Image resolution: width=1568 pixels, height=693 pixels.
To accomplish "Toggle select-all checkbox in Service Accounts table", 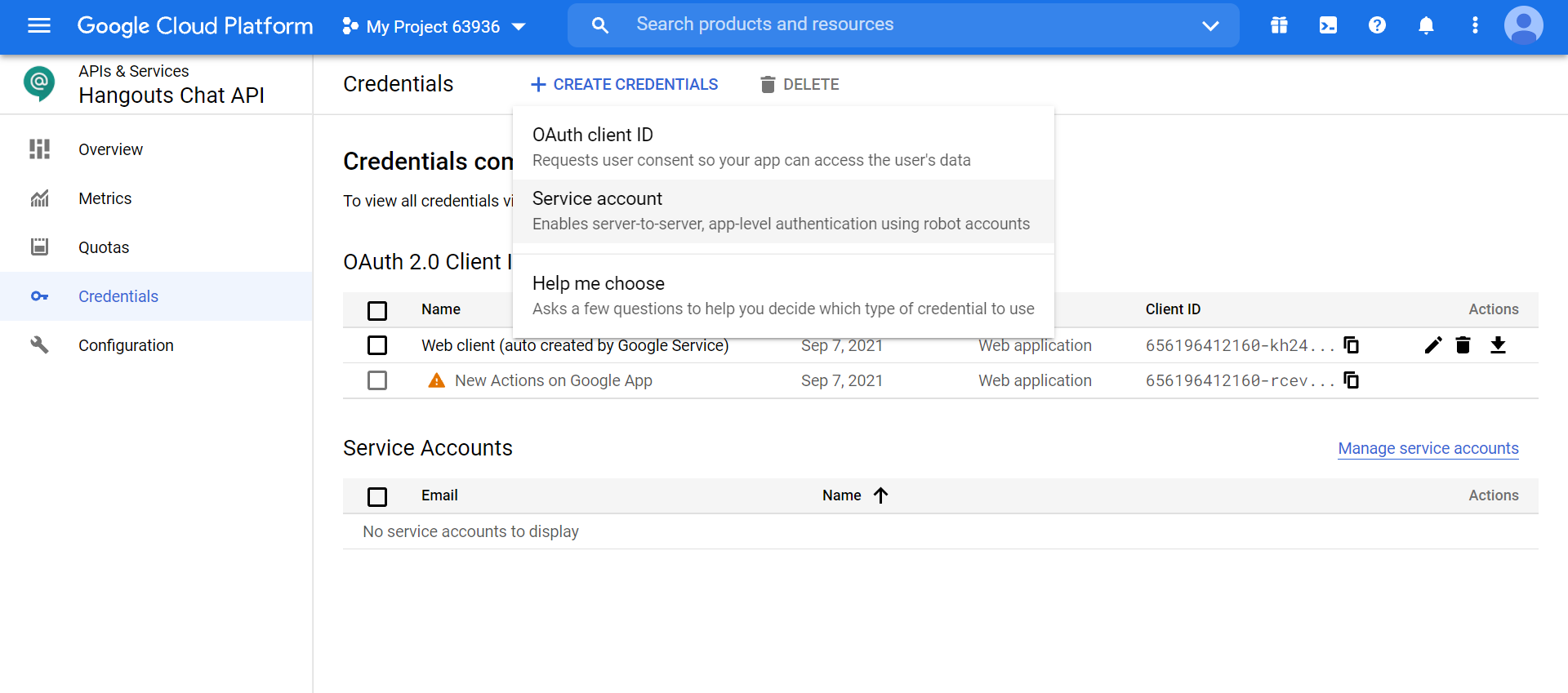I will coord(377,496).
